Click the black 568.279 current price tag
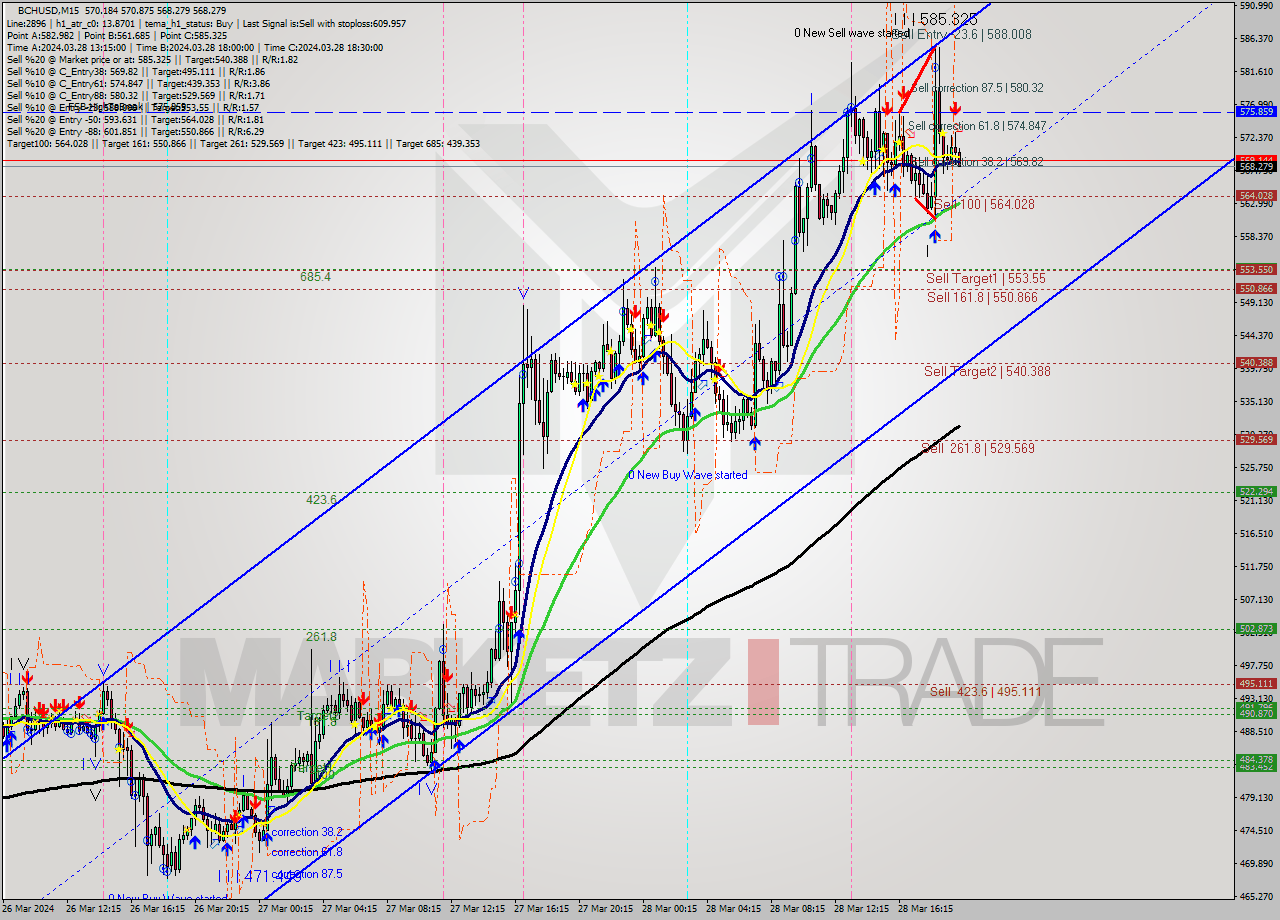The image size is (1280, 920). coord(1256,167)
